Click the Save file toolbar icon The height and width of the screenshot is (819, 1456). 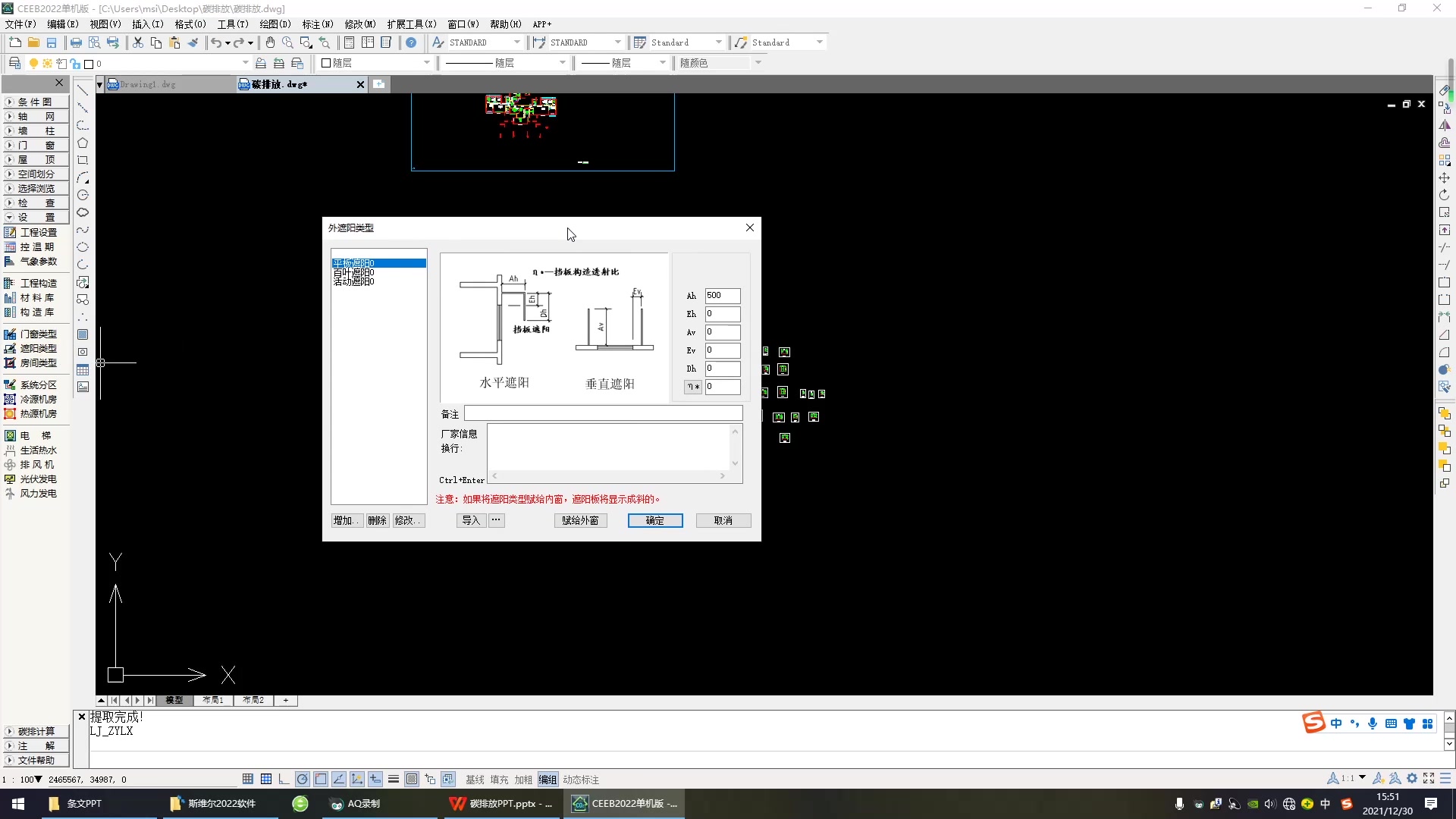click(52, 43)
